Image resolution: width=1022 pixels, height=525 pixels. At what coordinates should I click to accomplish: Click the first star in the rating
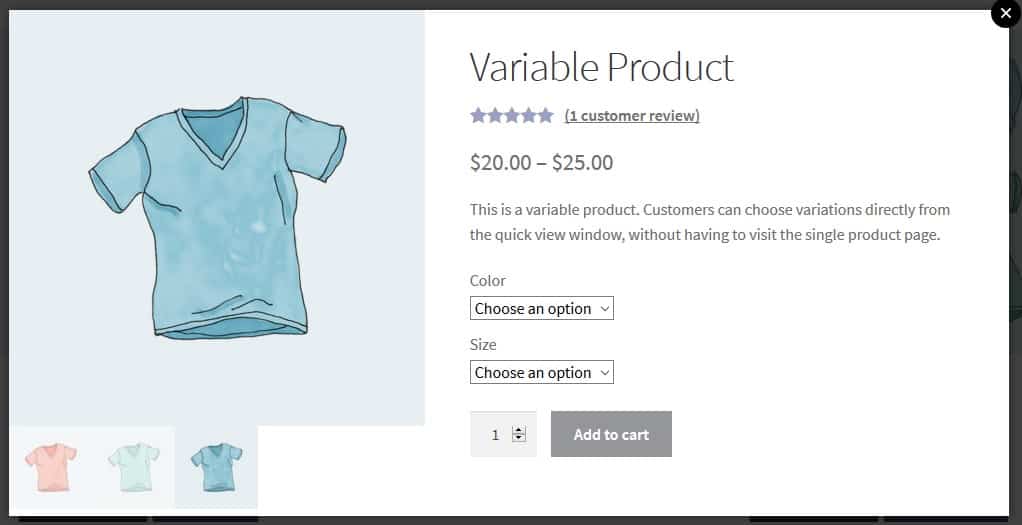point(478,116)
